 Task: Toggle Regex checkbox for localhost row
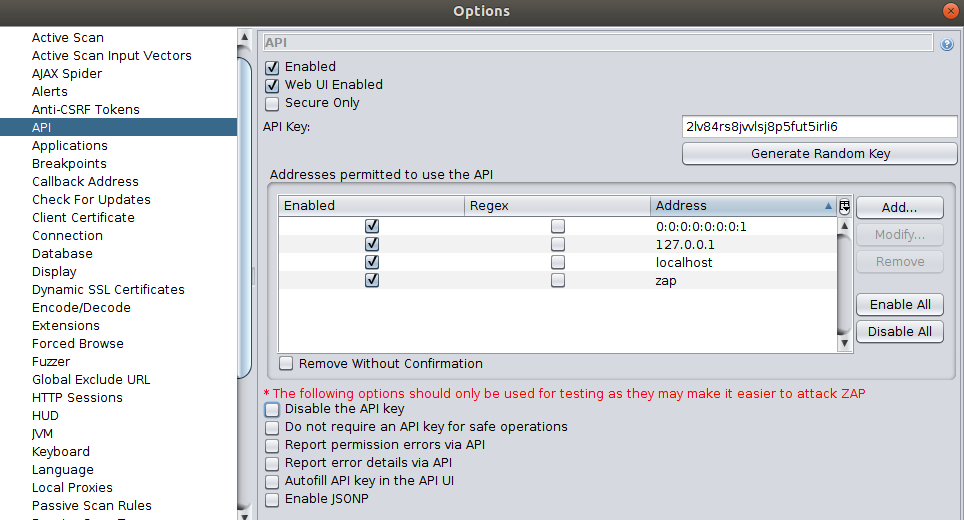point(558,263)
